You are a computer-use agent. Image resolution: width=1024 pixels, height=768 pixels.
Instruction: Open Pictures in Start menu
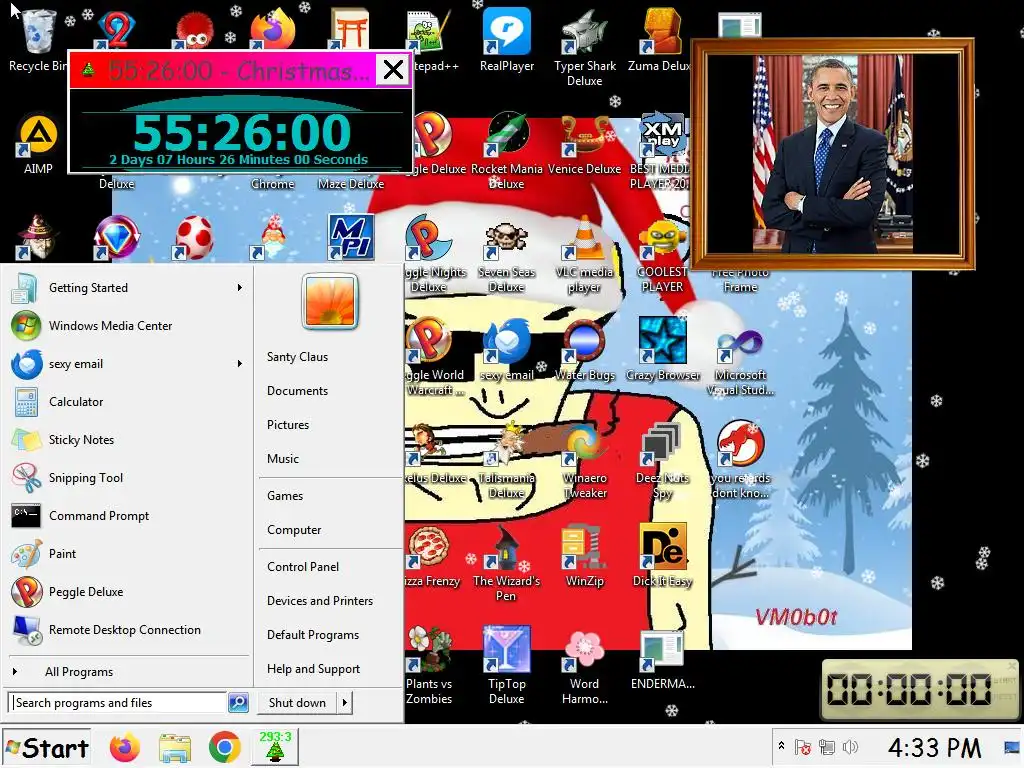tap(288, 424)
